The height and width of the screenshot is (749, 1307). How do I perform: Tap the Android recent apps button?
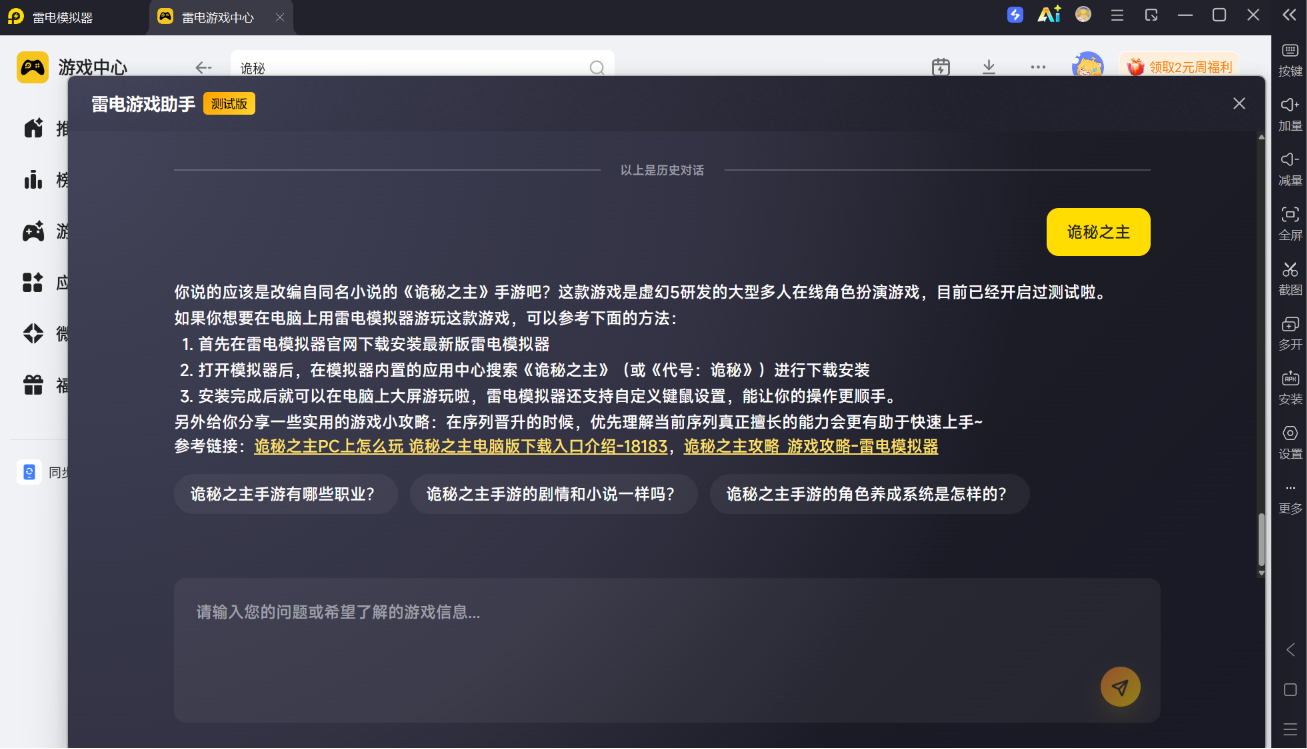[x=1290, y=728]
